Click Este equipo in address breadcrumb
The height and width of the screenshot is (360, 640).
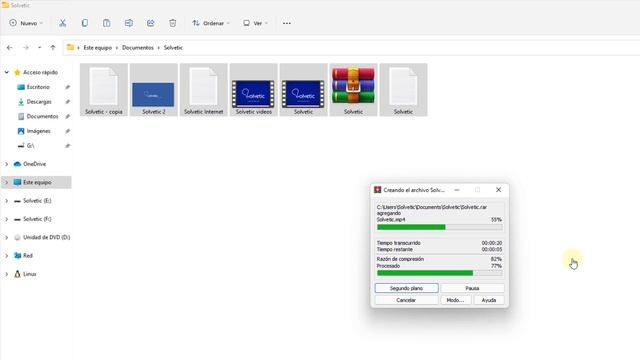[x=98, y=48]
